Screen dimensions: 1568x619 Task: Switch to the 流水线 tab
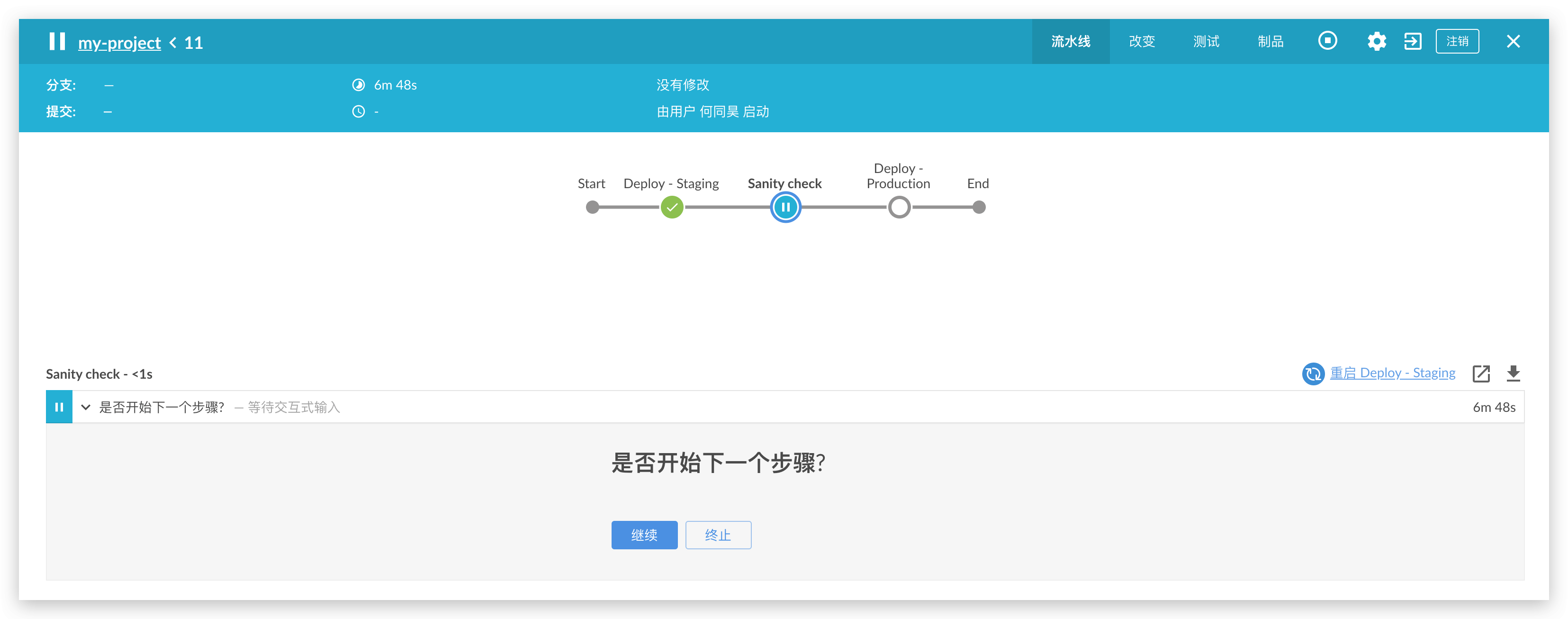click(1070, 41)
